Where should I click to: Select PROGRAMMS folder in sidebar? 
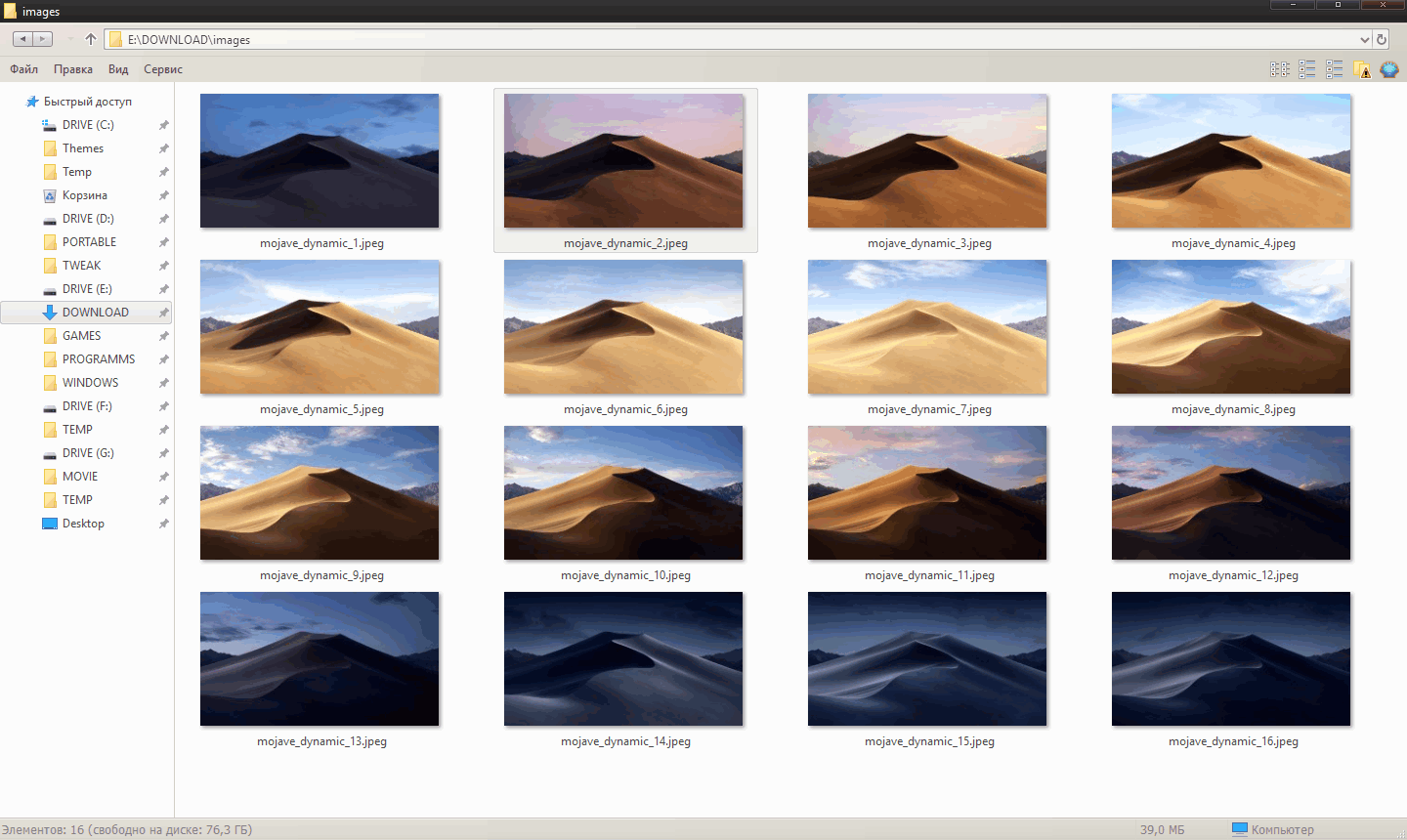click(99, 359)
